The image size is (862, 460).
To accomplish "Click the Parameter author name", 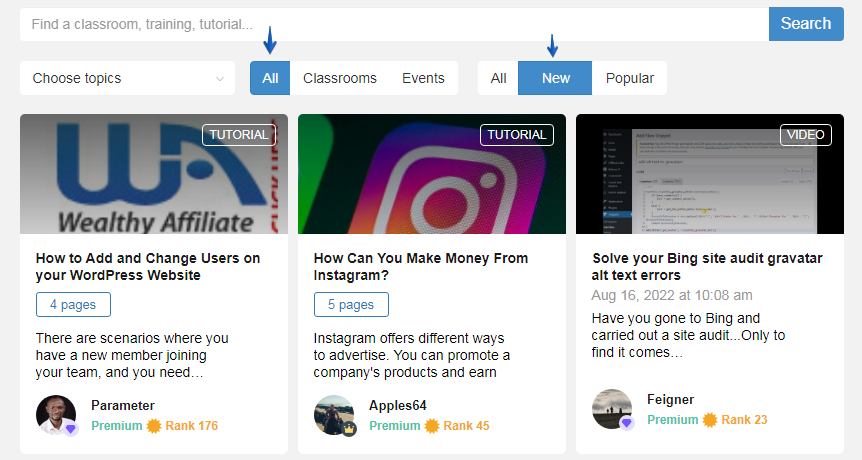I will point(123,406).
